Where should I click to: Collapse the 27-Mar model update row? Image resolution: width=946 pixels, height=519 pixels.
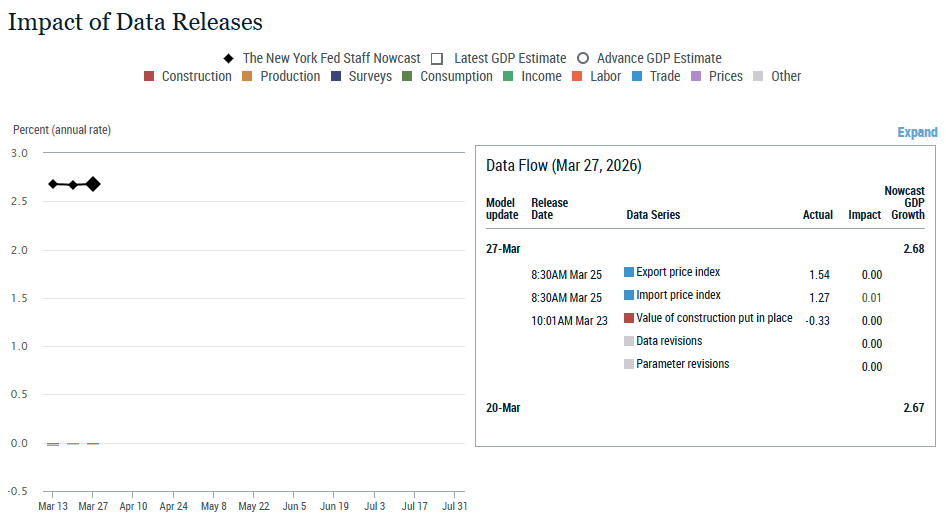click(503, 248)
